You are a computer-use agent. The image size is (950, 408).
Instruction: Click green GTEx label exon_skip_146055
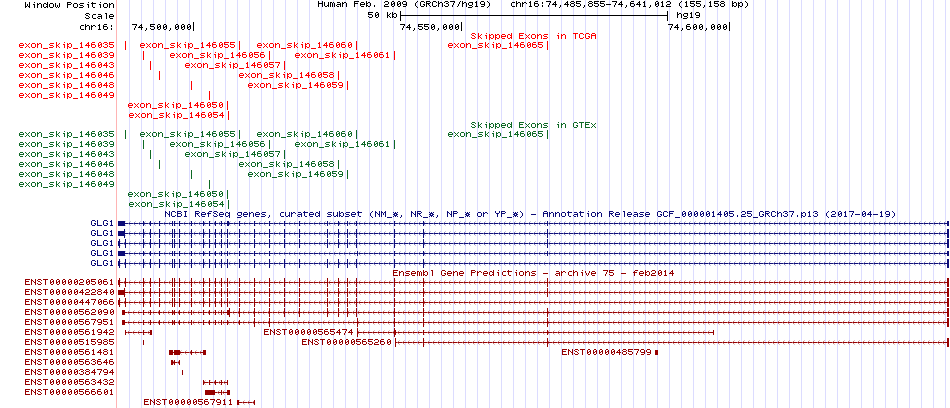tap(187, 134)
